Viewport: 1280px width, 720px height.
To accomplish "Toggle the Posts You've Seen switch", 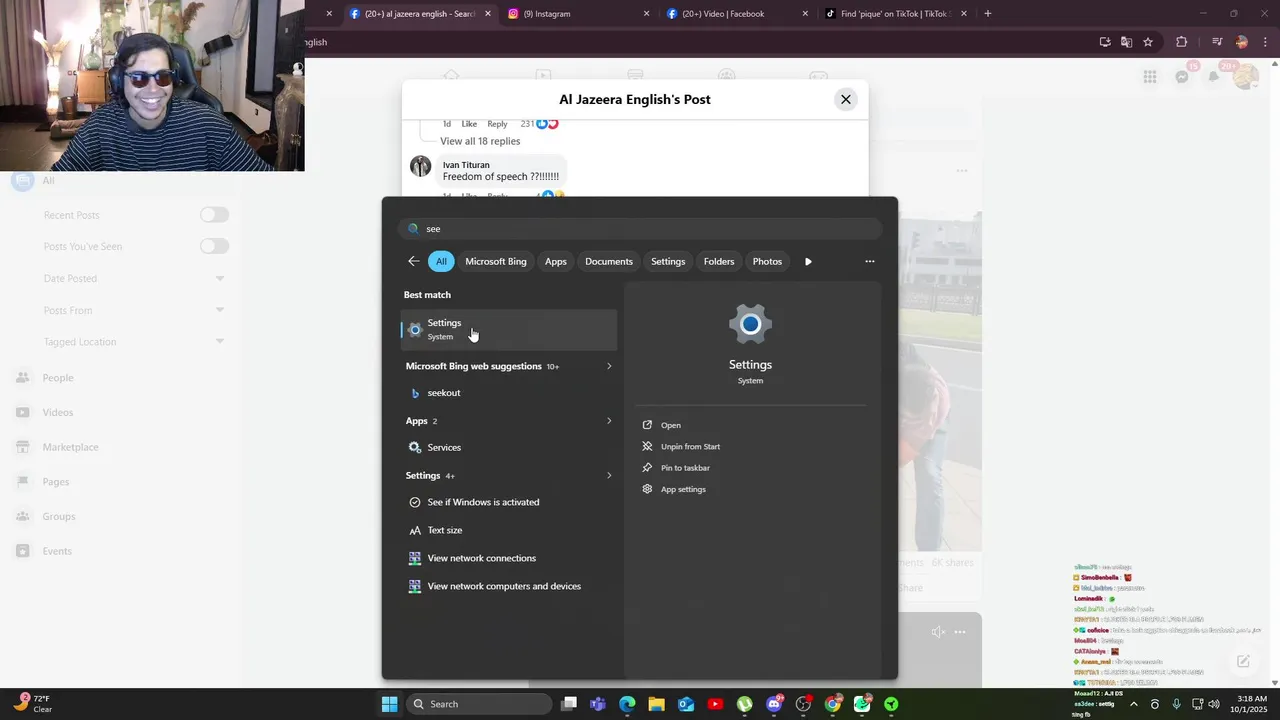I will pos(214,246).
